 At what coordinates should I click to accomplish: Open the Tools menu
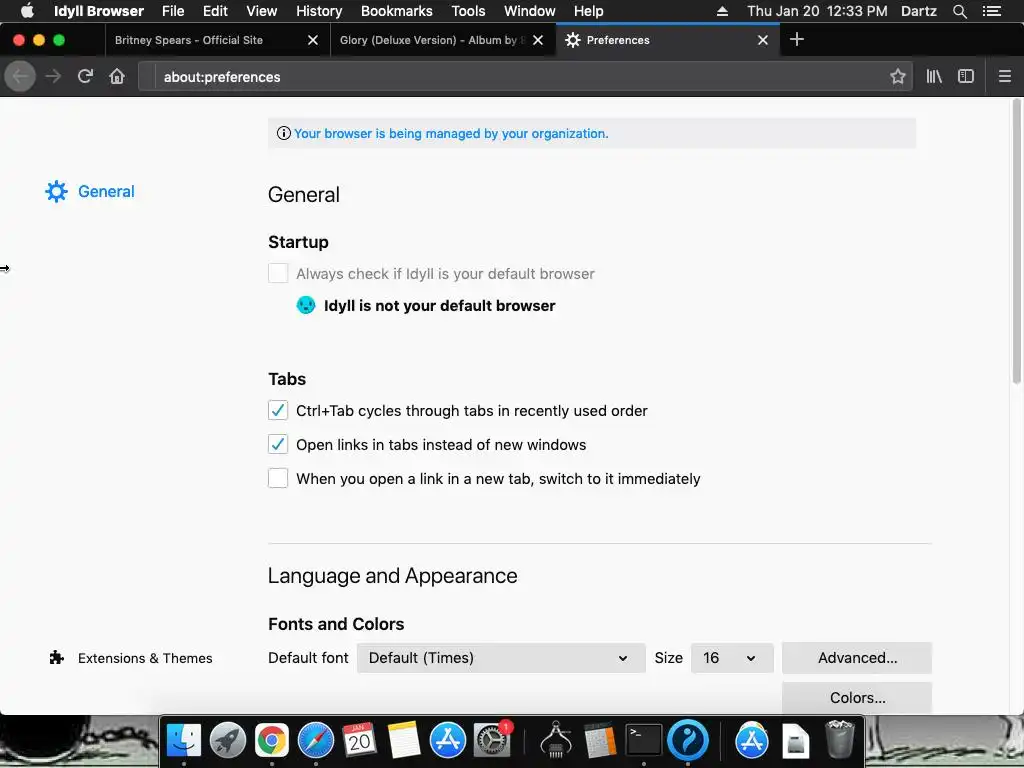coord(468,11)
